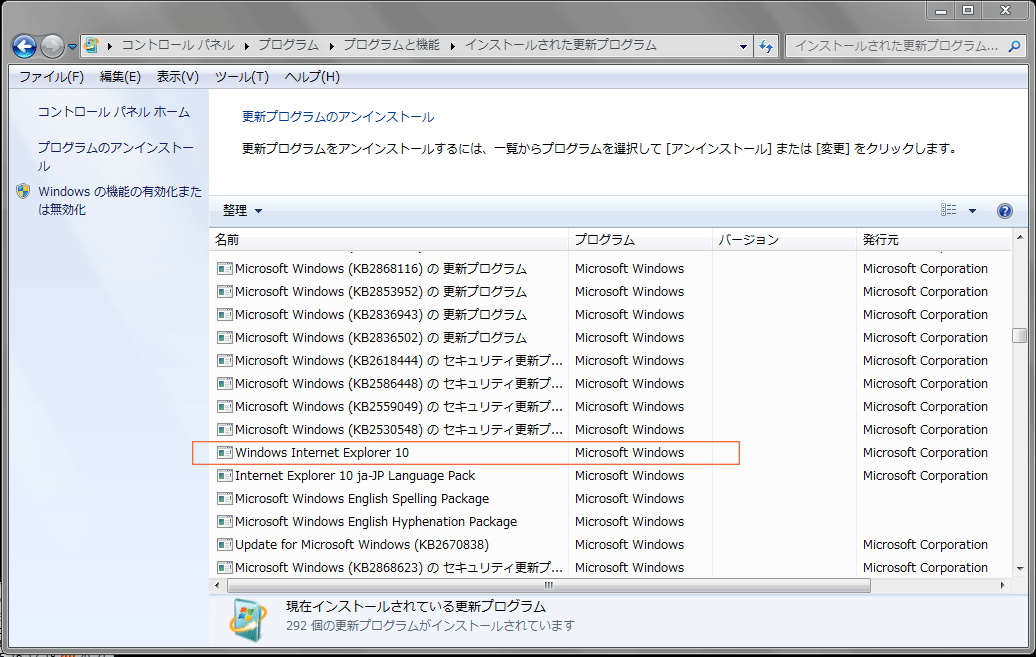This screenshot has width=1036, height=657.
Task: Click the Back navigation arrow button
Action: (24, 46)
